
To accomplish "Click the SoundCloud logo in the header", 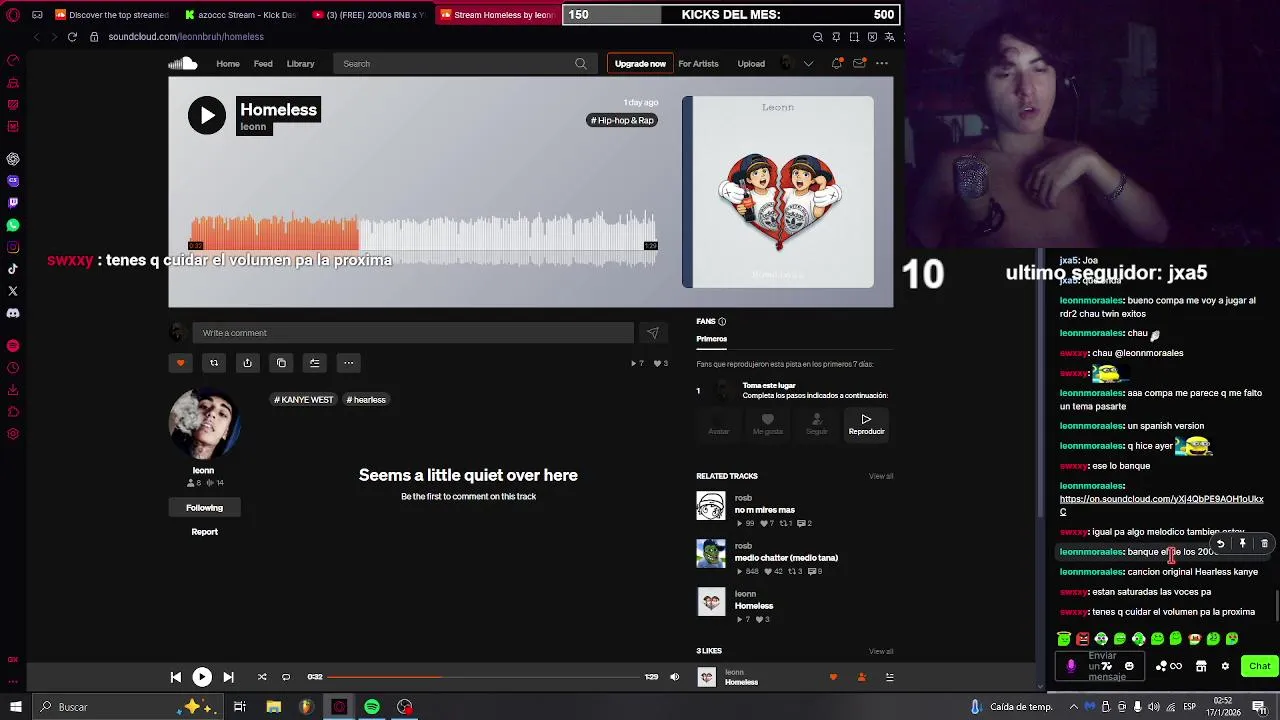I will click(x=182, y=64).
